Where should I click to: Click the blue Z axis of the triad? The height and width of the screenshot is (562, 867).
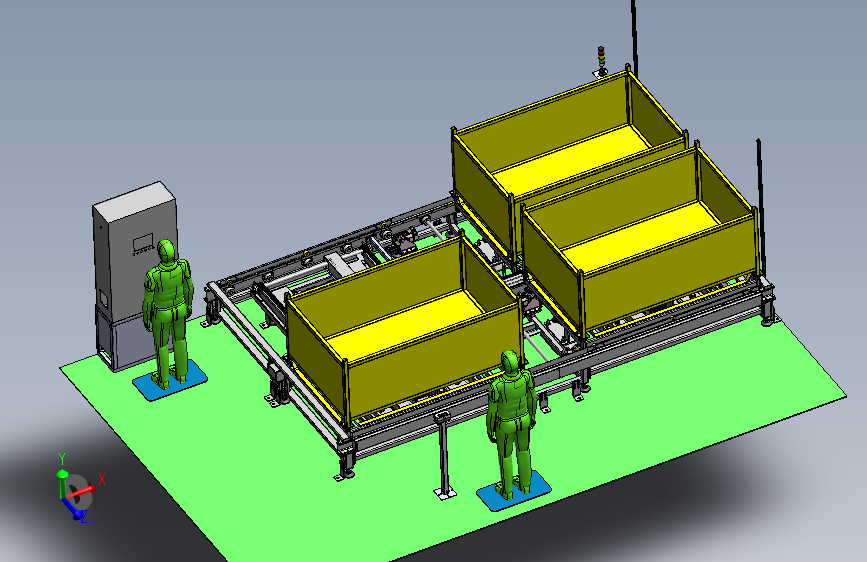(x=74, y=509)
